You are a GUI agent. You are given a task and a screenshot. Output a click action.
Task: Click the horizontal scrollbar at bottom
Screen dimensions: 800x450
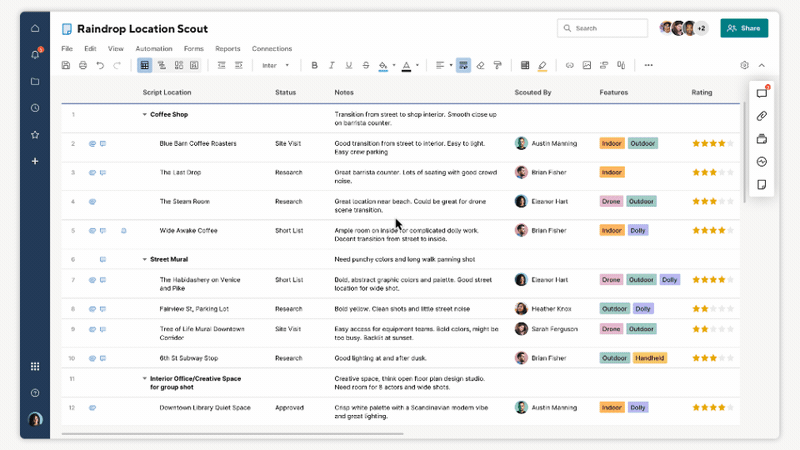coord(233,434)
